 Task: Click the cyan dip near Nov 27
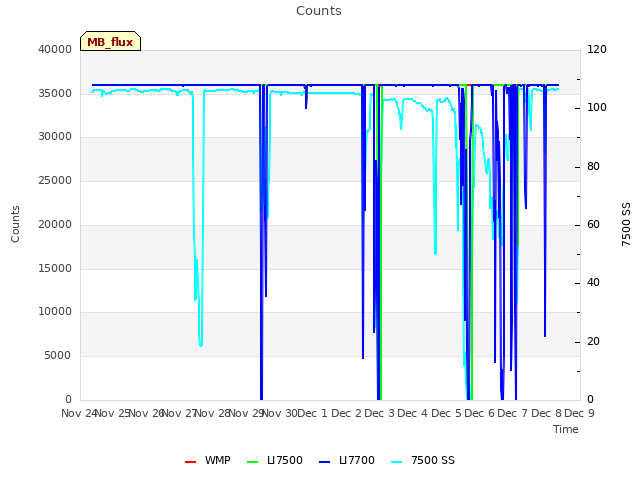[x=200, y=345]
